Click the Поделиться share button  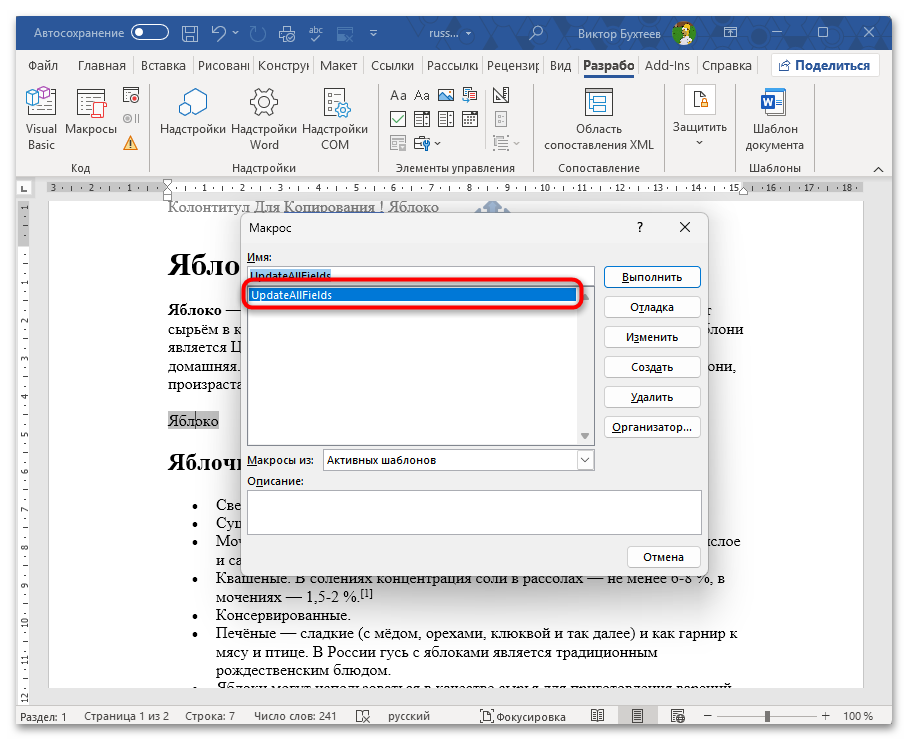pyautogui.click(x=825, y=65)
